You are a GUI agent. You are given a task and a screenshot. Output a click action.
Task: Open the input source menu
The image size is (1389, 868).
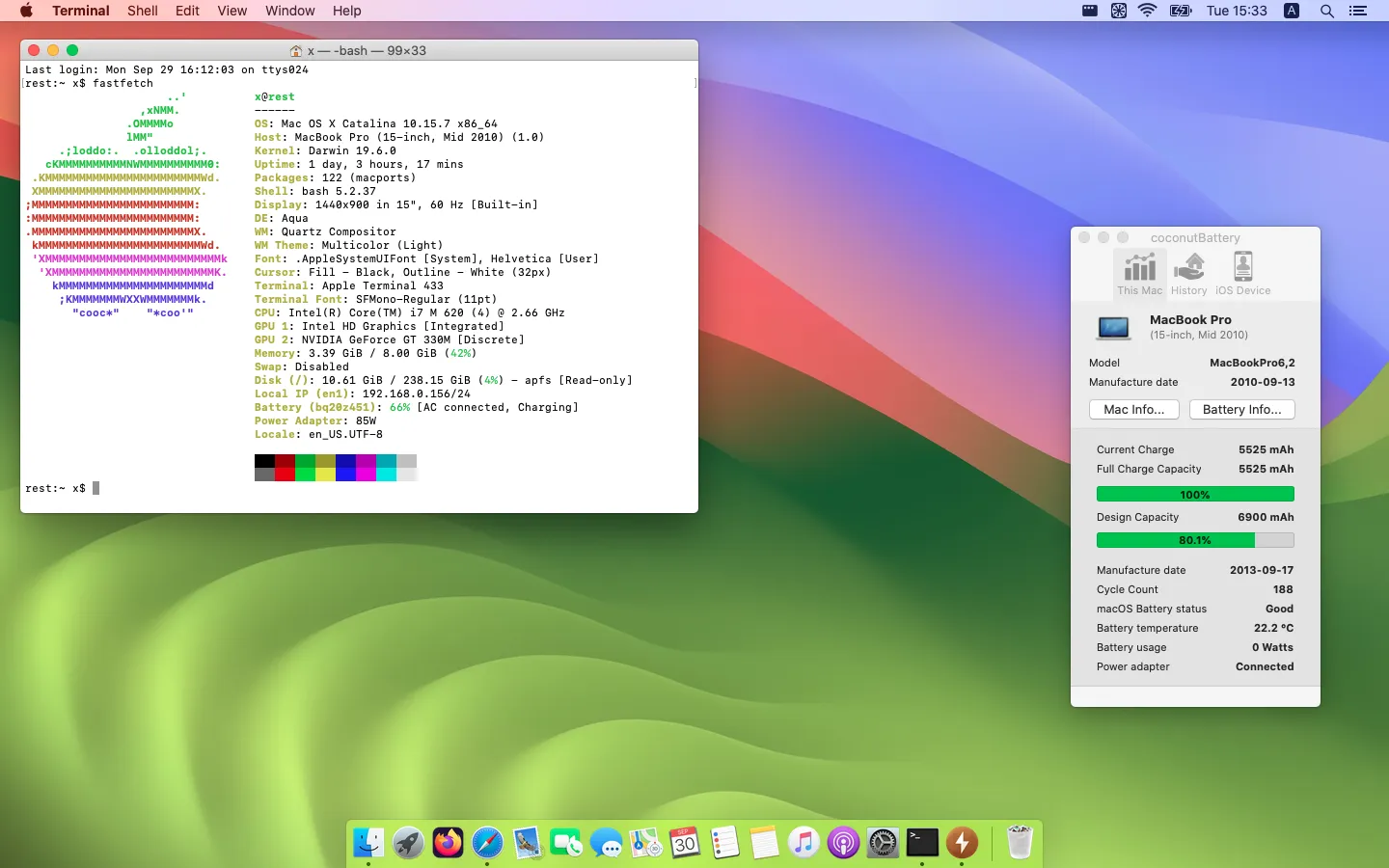click(1292, 11)
